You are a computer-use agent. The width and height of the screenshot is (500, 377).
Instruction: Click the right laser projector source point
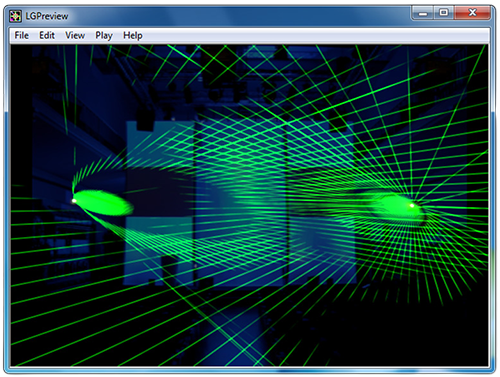pos(412,205)
